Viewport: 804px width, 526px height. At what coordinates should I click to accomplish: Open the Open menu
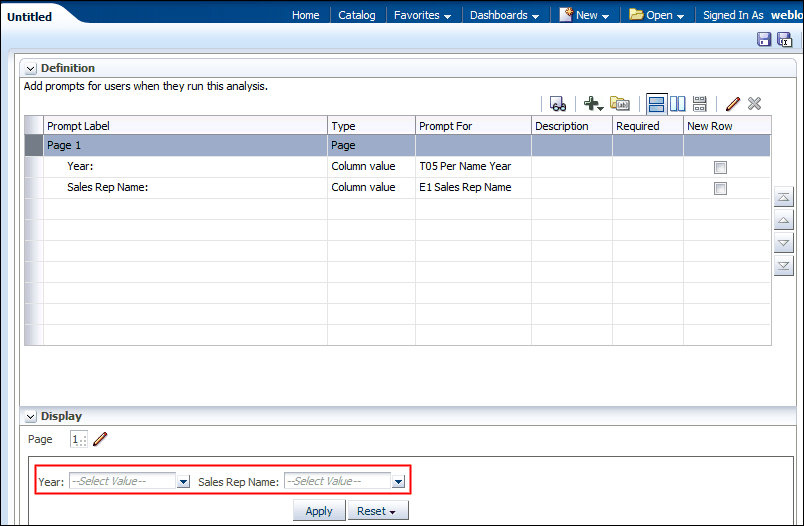coord(657,15)
